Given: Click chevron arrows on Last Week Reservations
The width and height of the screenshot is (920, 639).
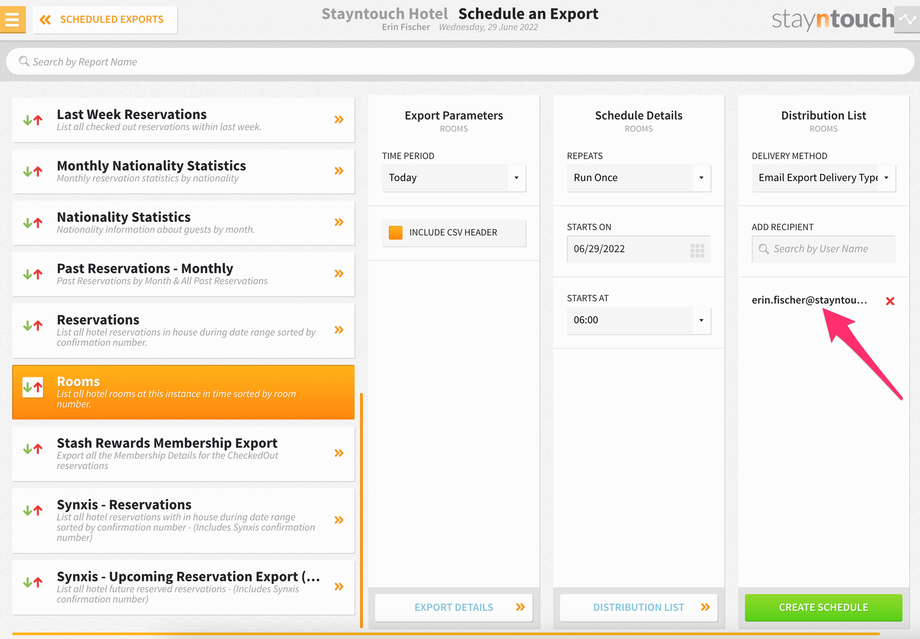Looking at the screenshot, I should point(339,120).
